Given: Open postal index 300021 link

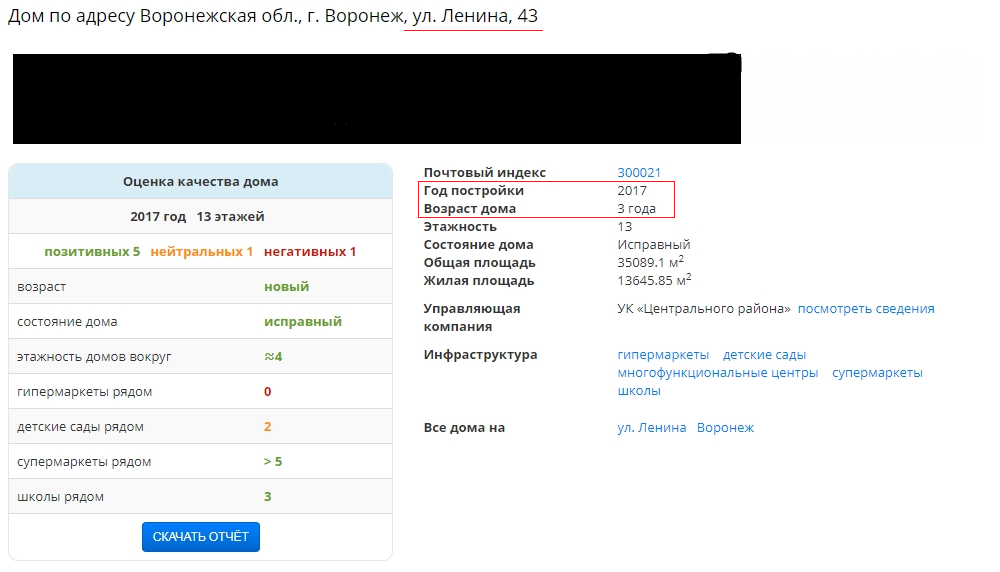Looking at the screenshot, I should [x=639, y=173].
